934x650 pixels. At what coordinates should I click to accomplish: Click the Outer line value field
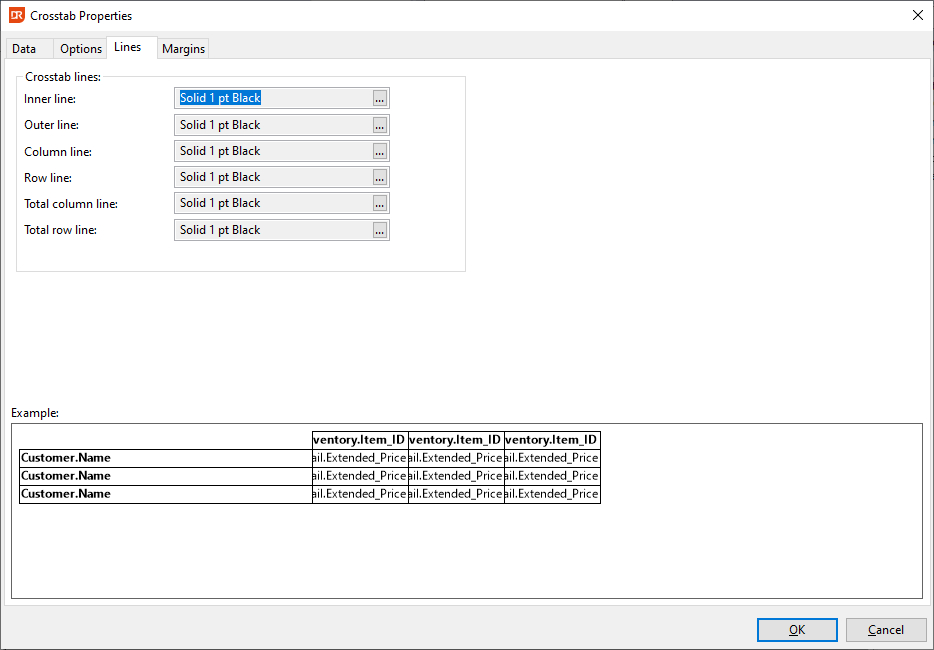pos(274,125)
